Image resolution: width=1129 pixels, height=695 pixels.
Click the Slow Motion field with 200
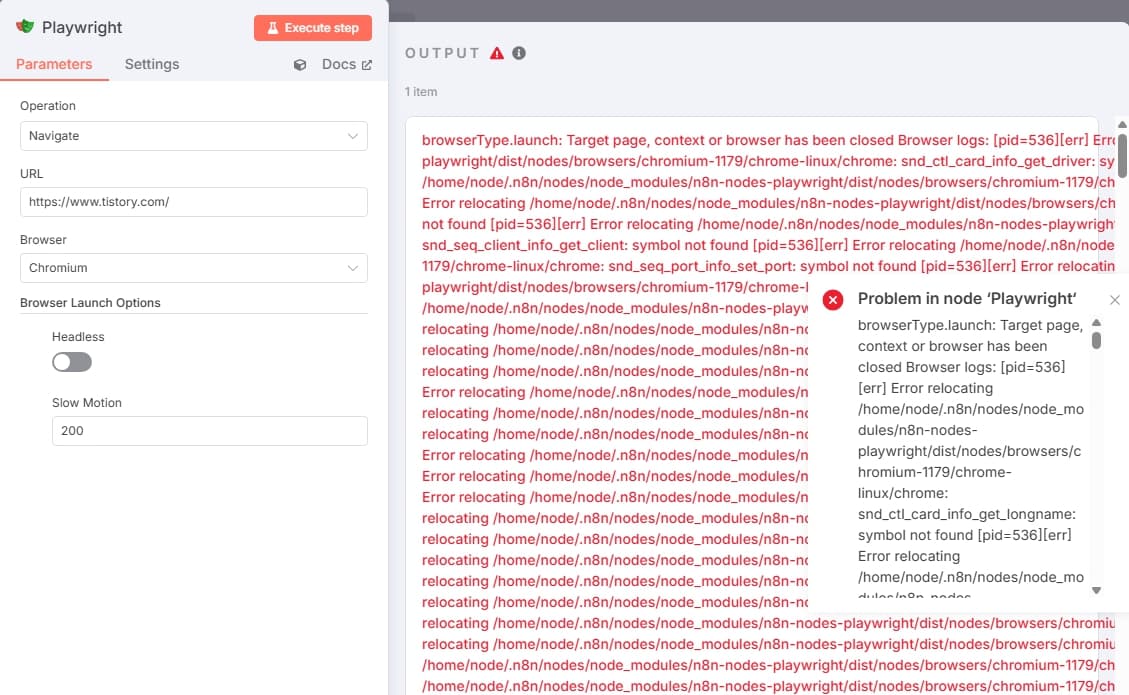pos(210,431)
